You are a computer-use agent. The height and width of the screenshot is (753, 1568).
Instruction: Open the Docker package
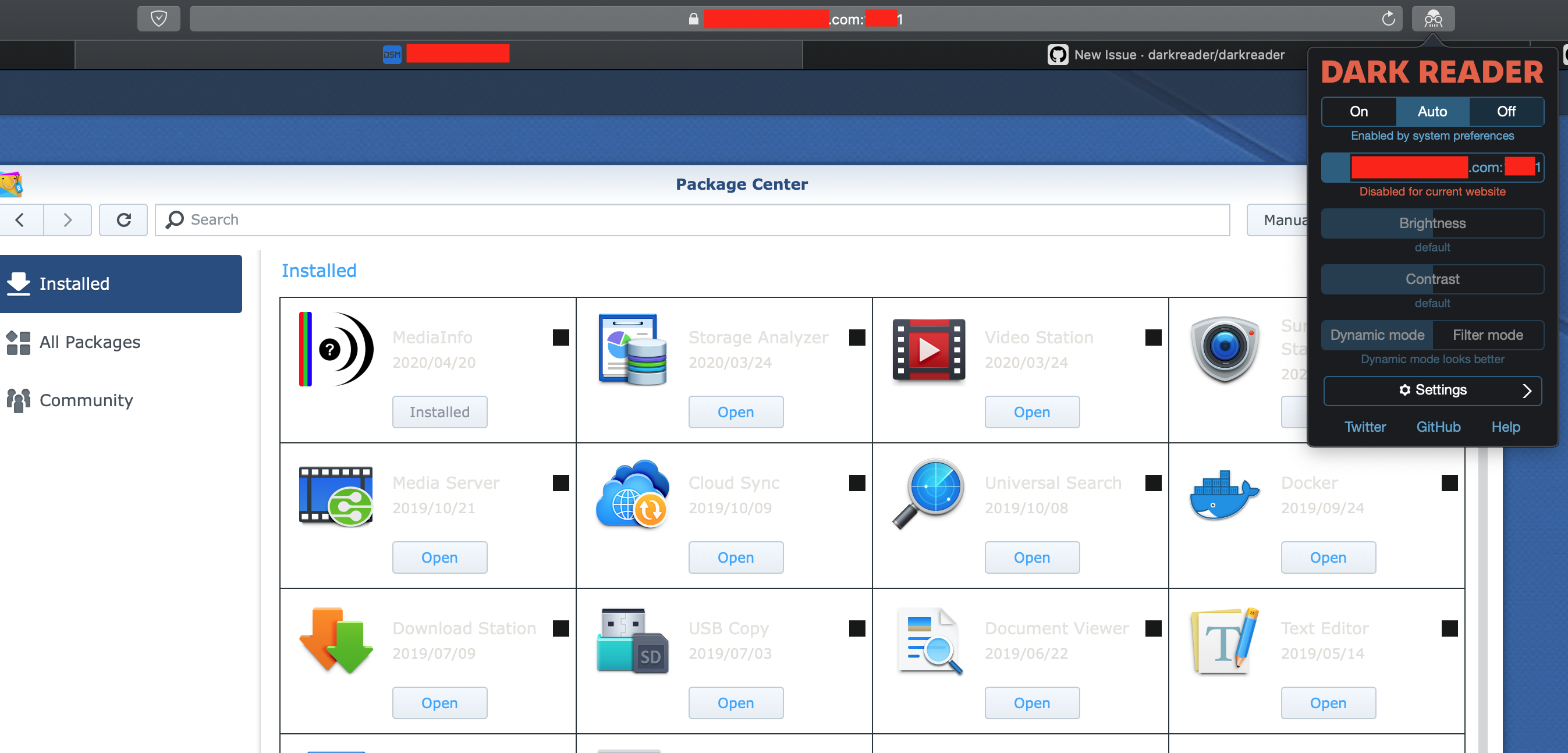point(1328,557)
